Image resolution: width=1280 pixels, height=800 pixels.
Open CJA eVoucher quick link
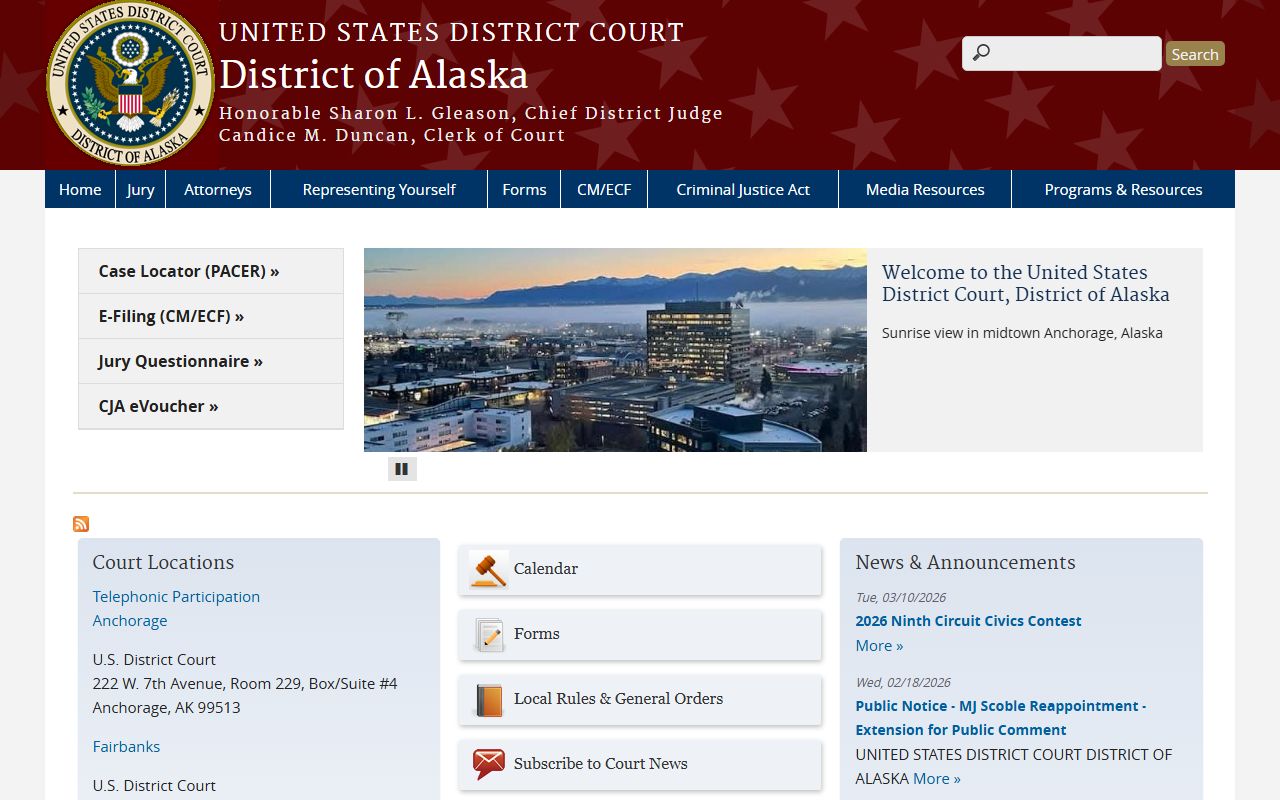(x=211, y=406)
